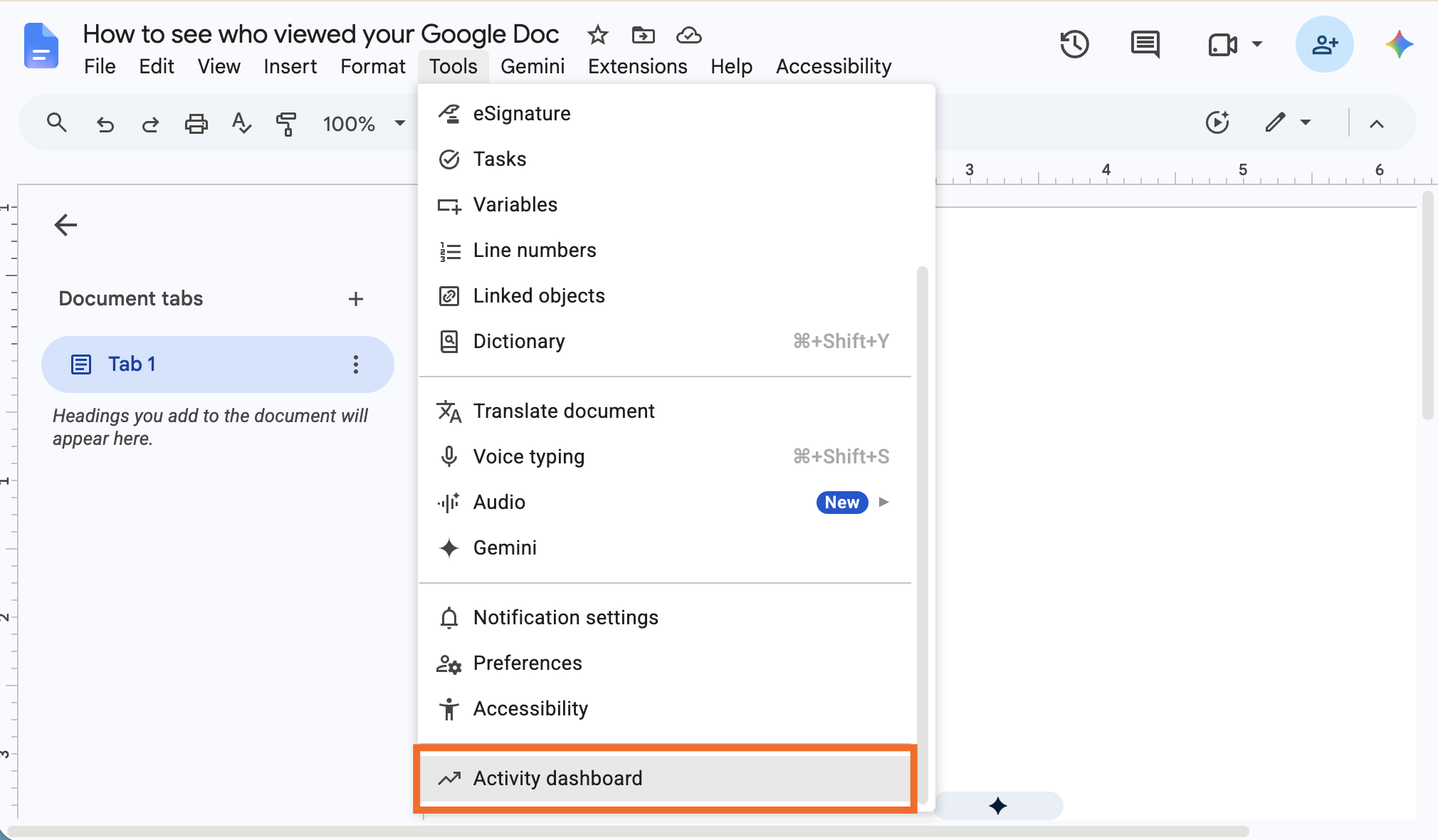Show all comments icon

click(x=1145, y=44)
